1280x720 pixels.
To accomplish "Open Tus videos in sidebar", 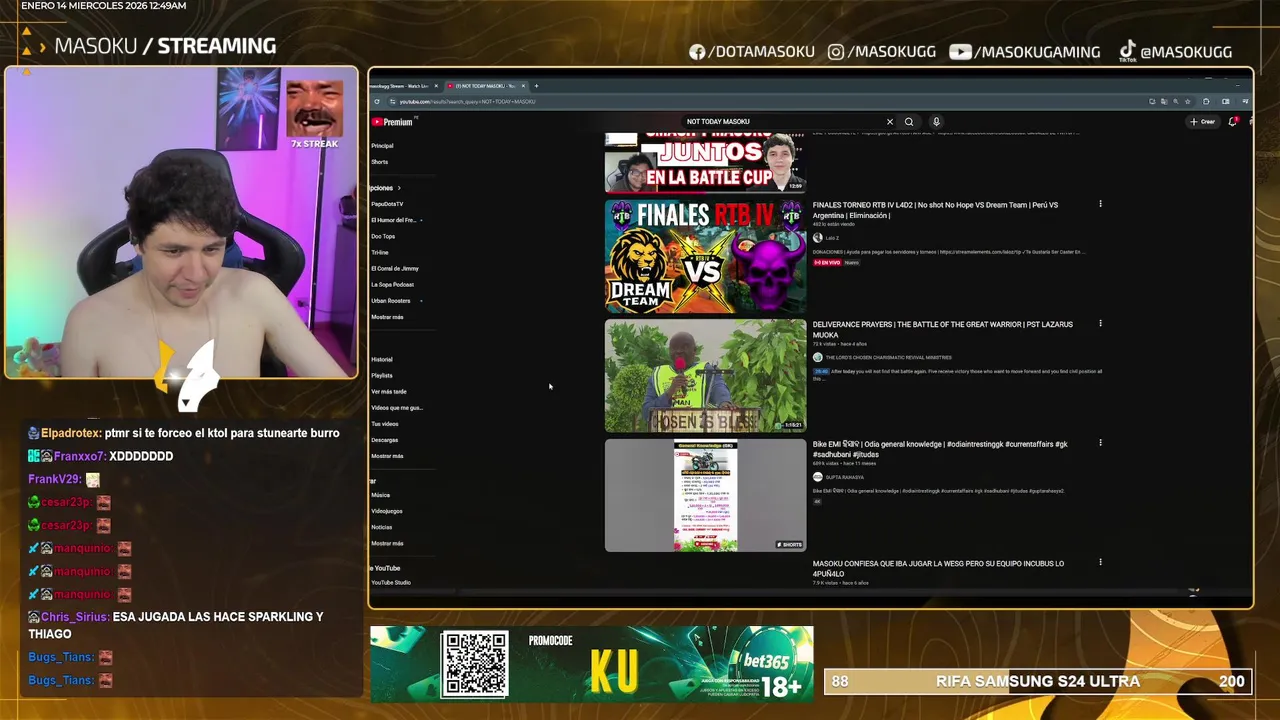I will coord(385,424).
